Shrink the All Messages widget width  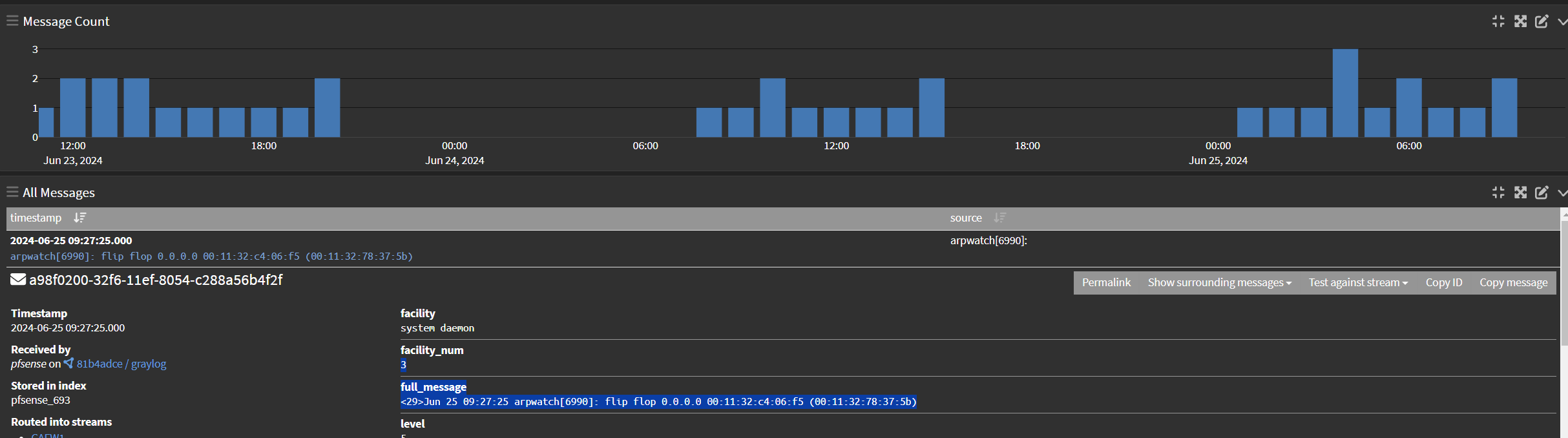coord(1498,193)
